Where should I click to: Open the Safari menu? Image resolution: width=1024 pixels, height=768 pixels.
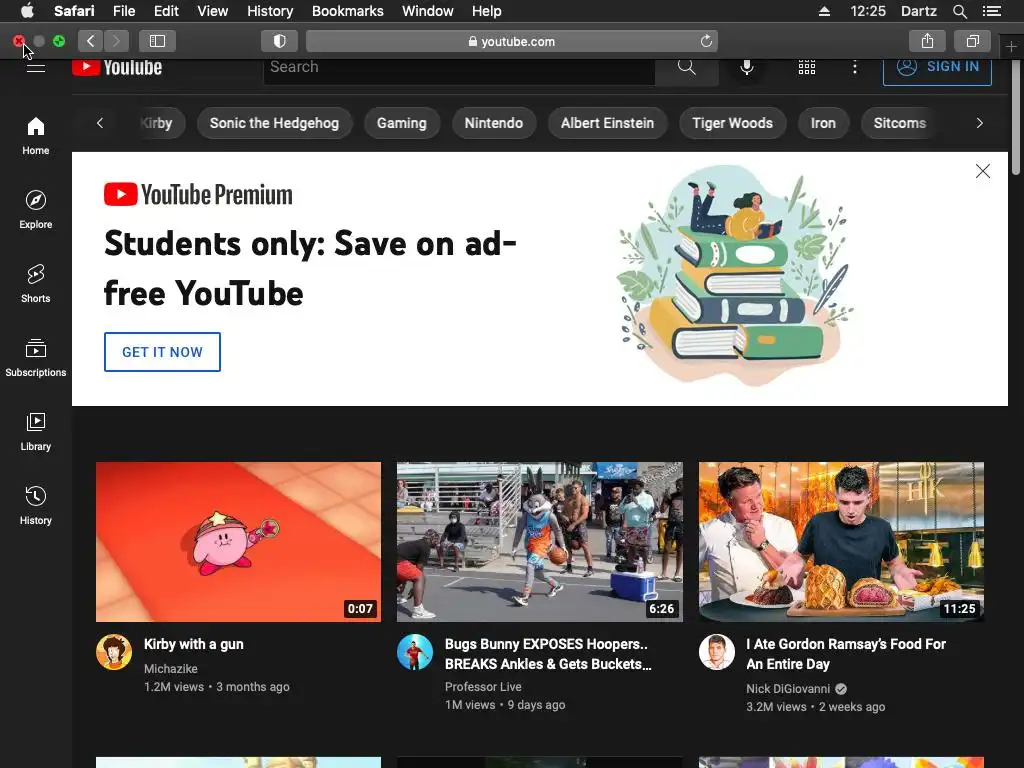coord(74,11)
